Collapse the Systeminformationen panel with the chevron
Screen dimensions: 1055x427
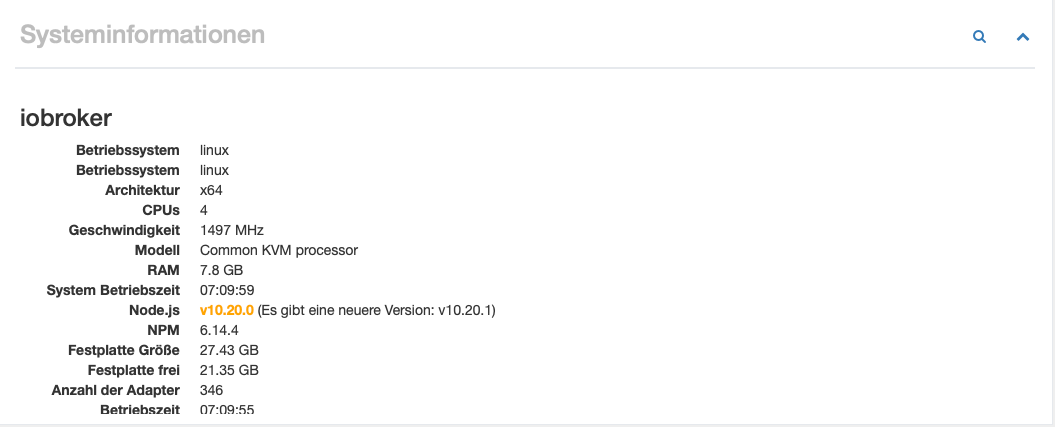(1023, 37)
